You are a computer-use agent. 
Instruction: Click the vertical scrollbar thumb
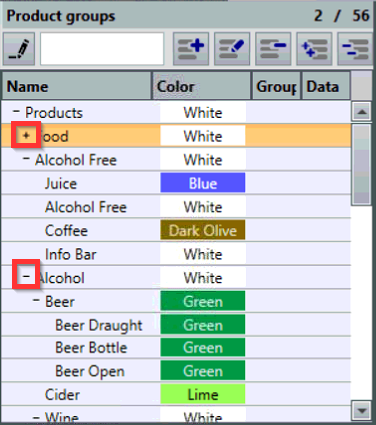(362, 164)
